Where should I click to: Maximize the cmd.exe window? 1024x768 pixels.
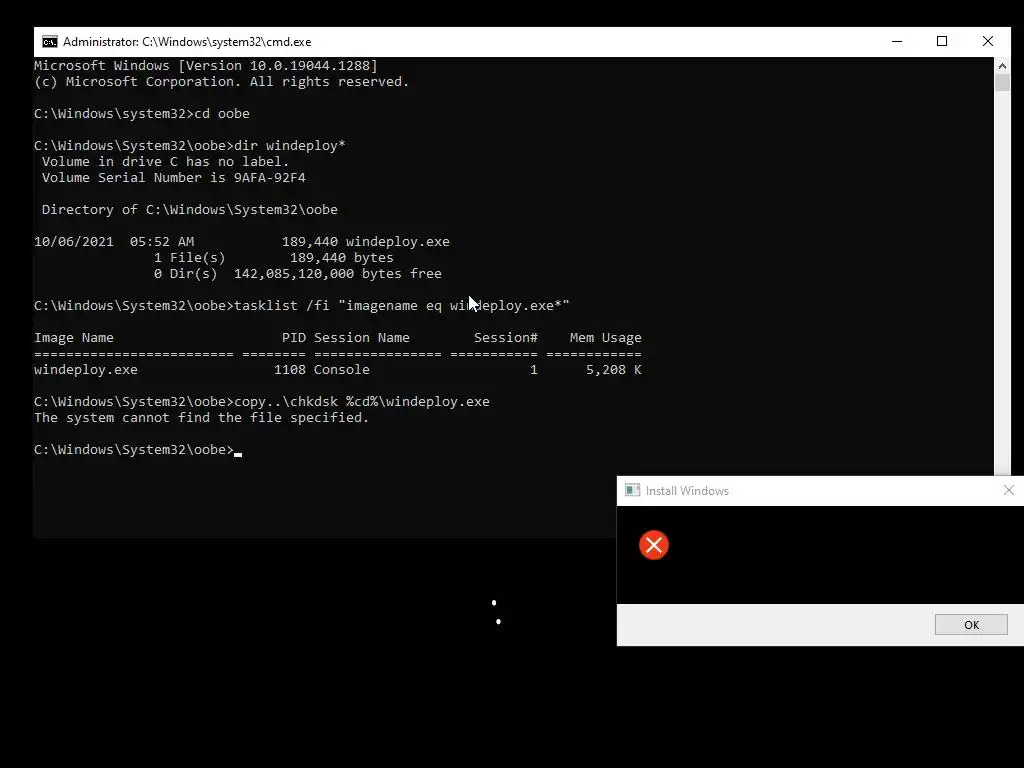pyautogui.click(x=942, y=42)
